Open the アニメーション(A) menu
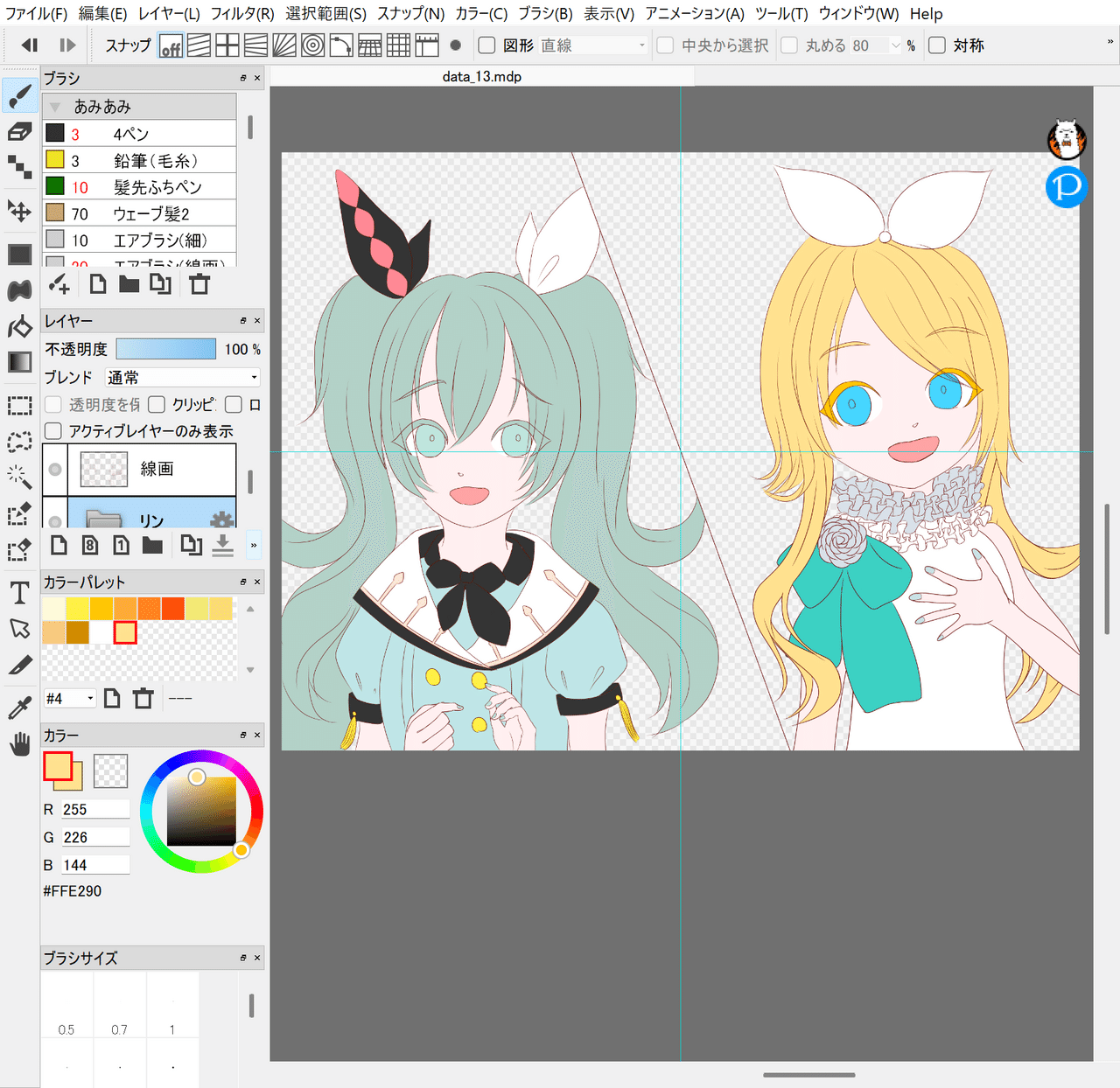 [x=695, y=14]
